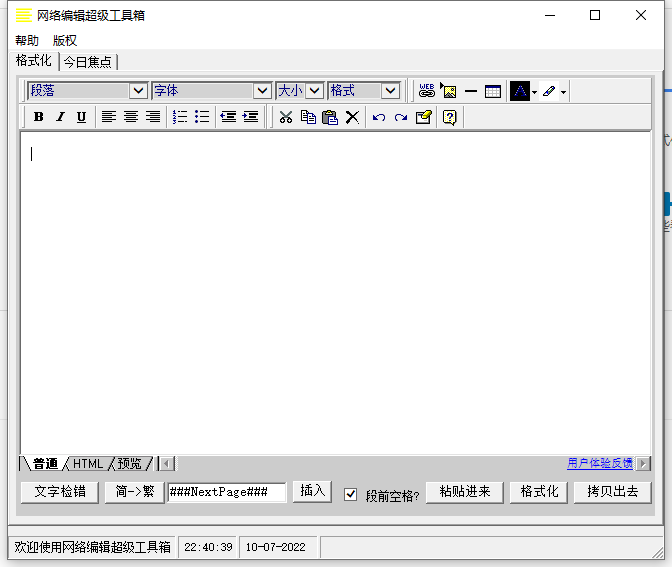
Task: Open the 版权 menu
Action: [x=65, y=41]
